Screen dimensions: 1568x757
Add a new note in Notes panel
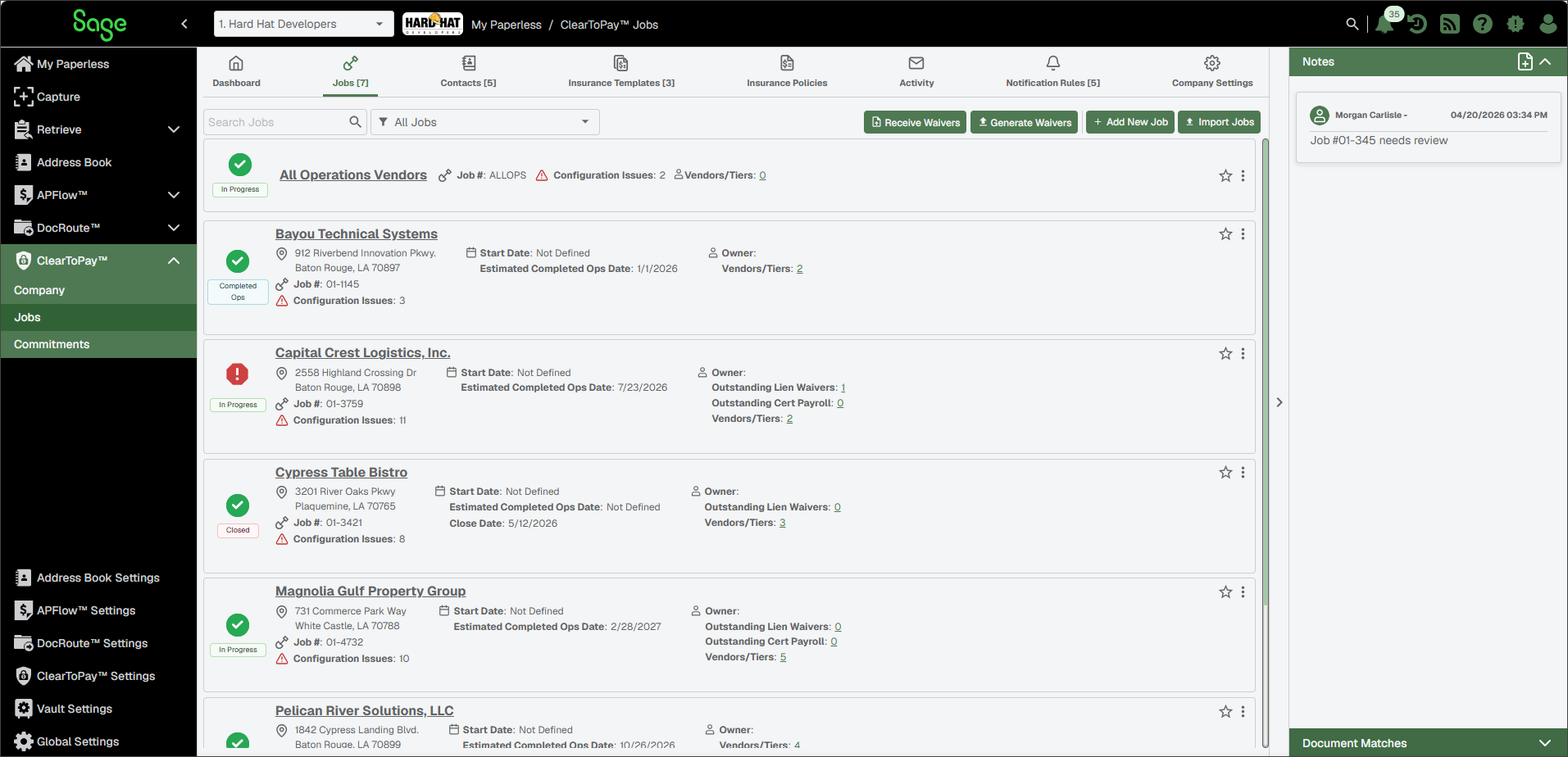click(x=1525, y=61)
